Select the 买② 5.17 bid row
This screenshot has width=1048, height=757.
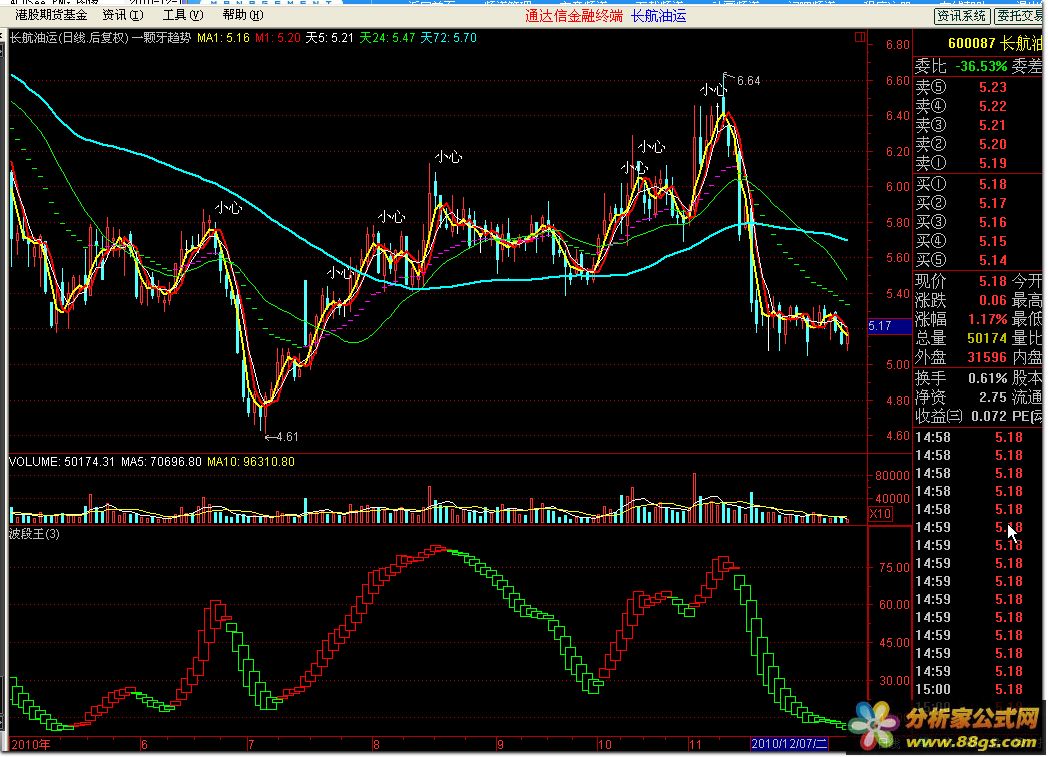point(980,203)
